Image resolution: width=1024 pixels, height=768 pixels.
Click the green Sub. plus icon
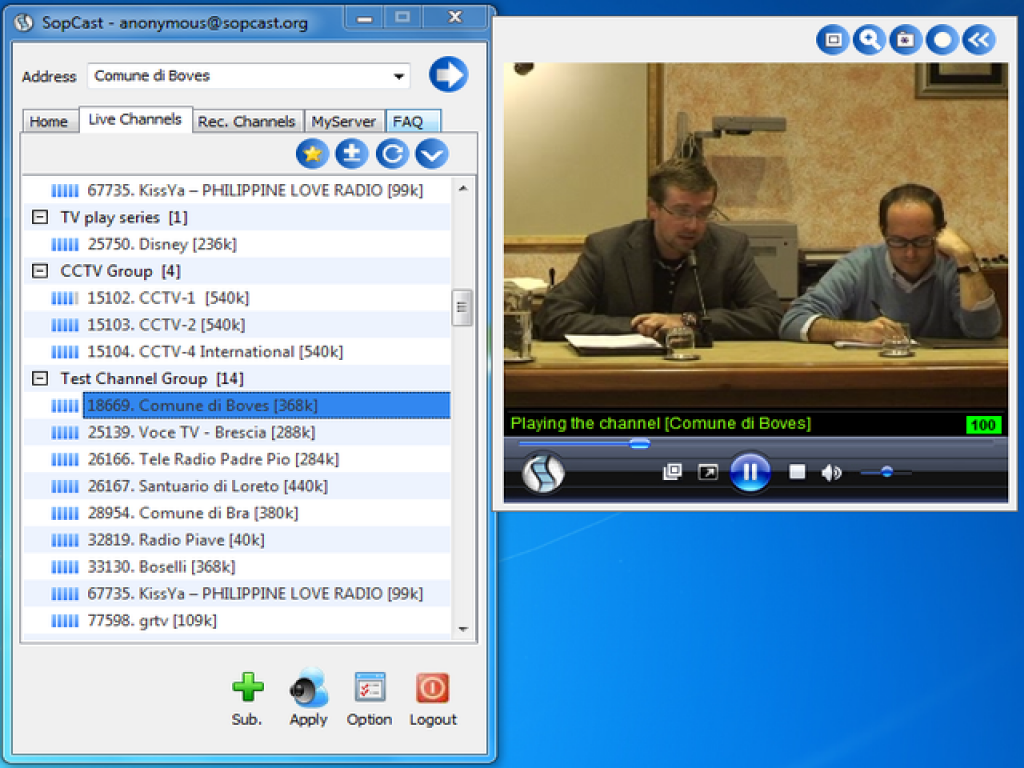(248, 687)
